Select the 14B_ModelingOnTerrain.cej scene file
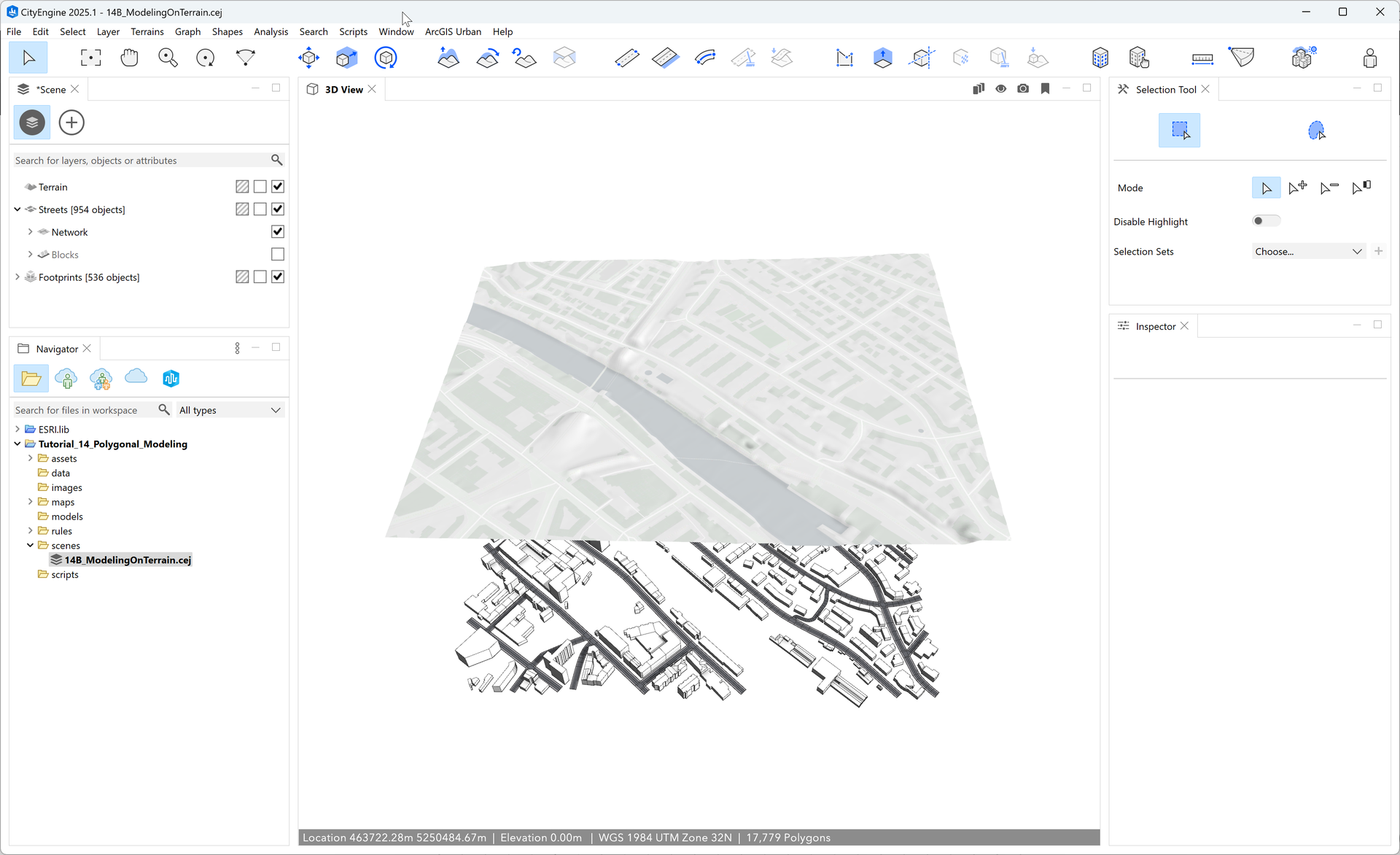Viewport: 1400px width, 855px height. point(128,560)
